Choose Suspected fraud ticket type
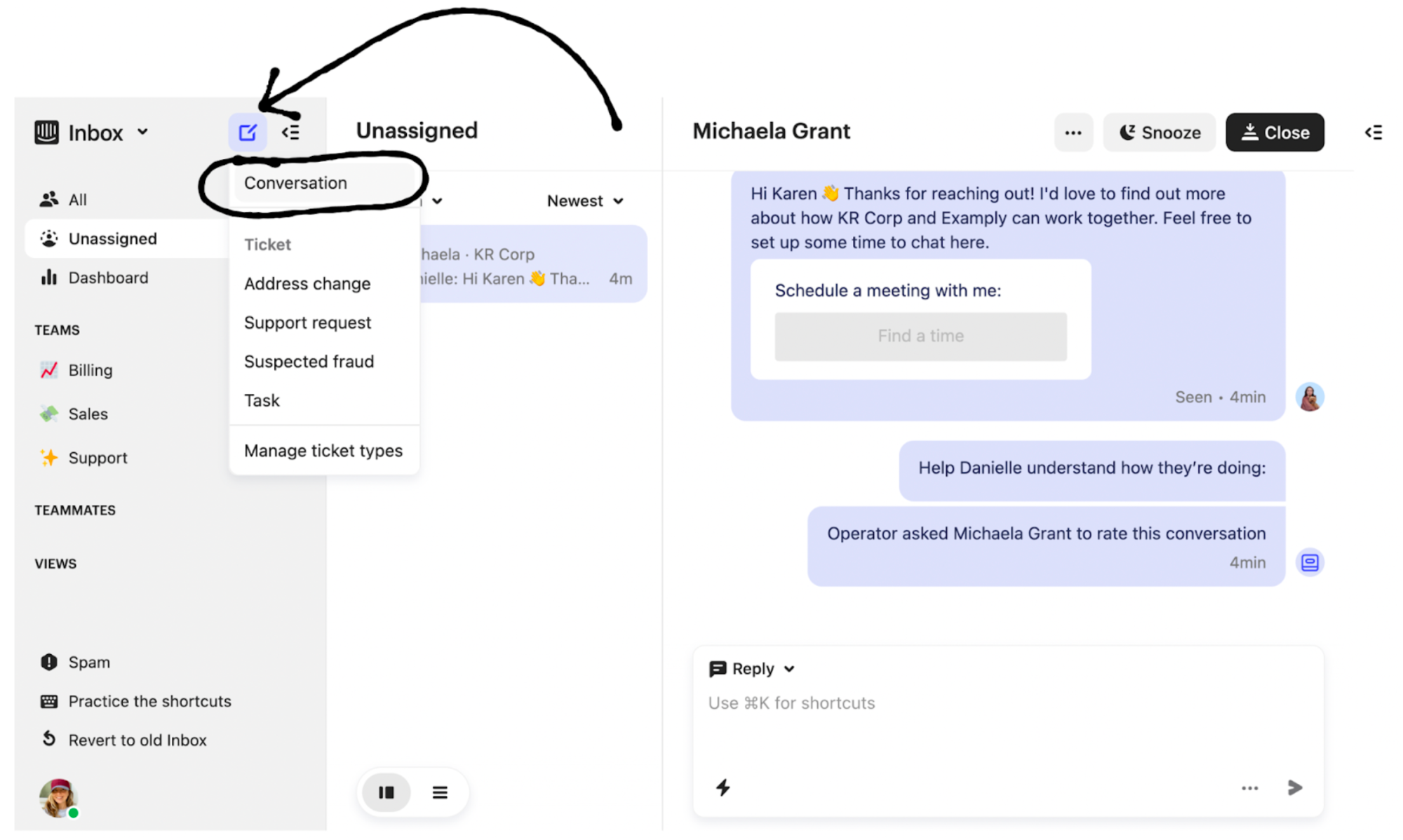 pyautogui.click(x=309, y=361)
